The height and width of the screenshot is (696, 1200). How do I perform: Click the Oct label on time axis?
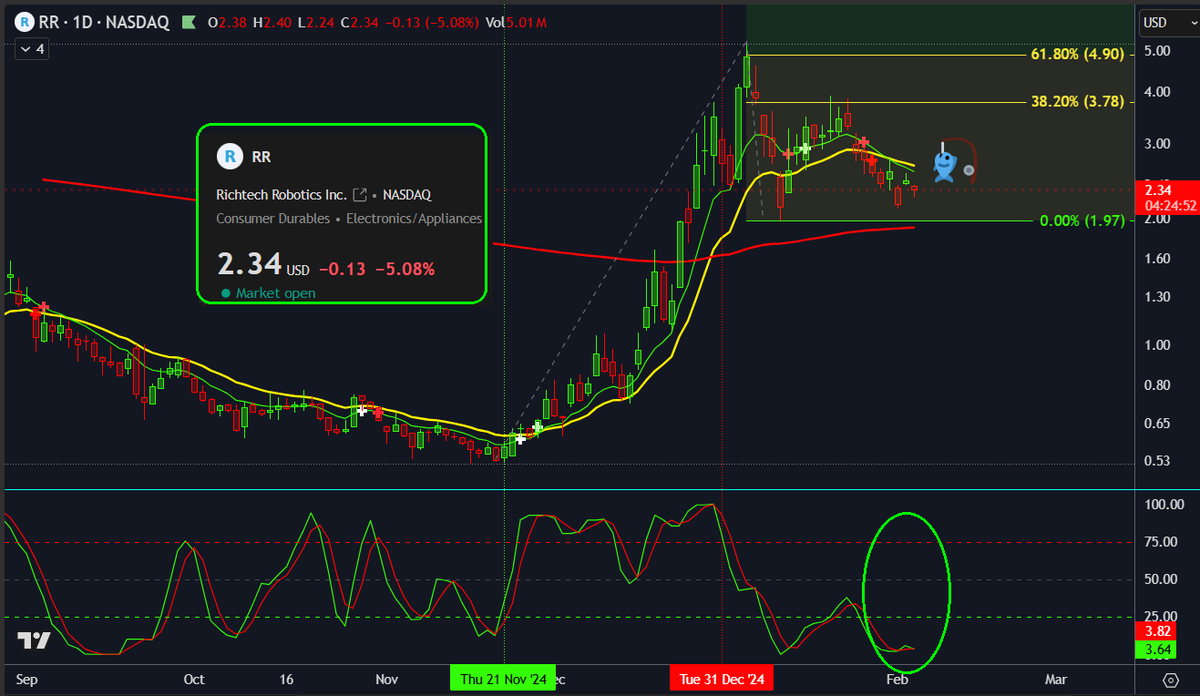(x=194, y=679)
